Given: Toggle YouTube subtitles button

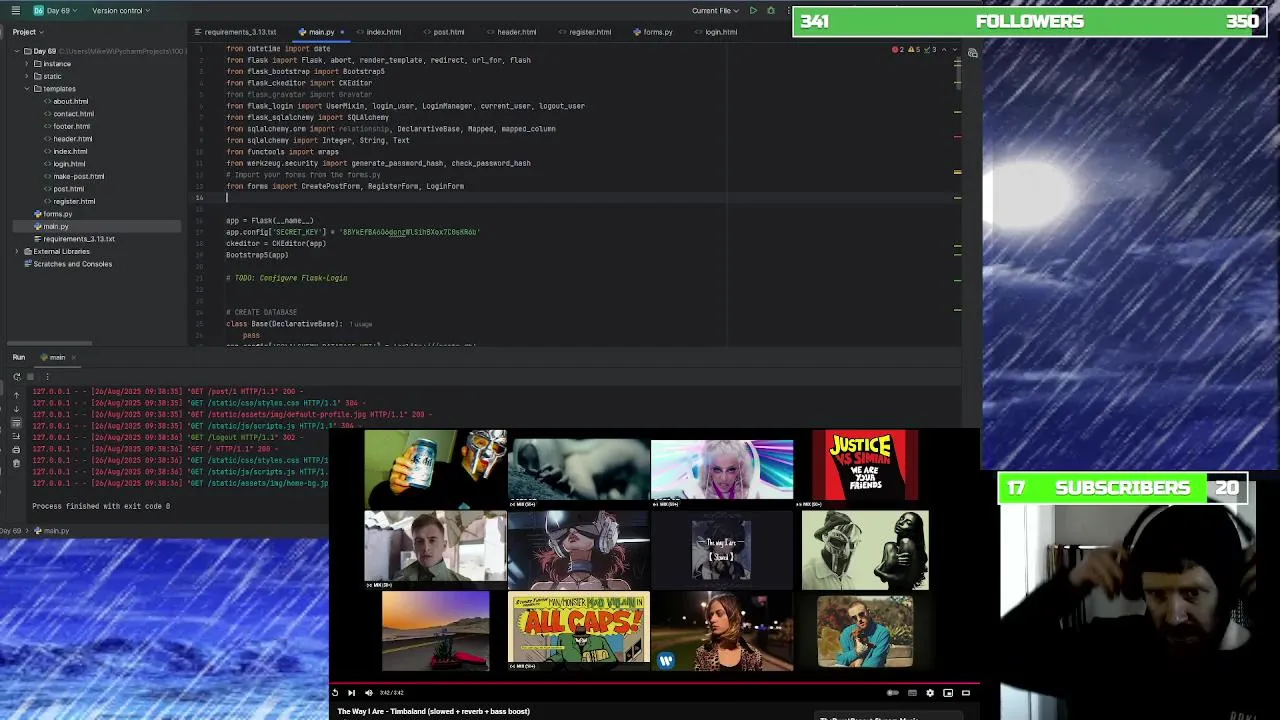Looking at the screenshot, I should [912, 693].
